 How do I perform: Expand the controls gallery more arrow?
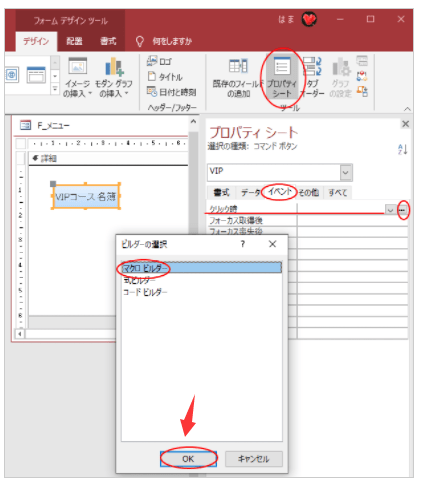pos(55,89)
